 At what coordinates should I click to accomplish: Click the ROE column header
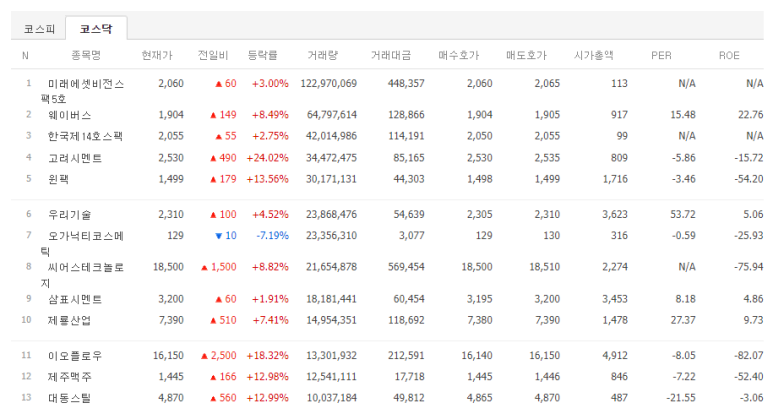729,55
